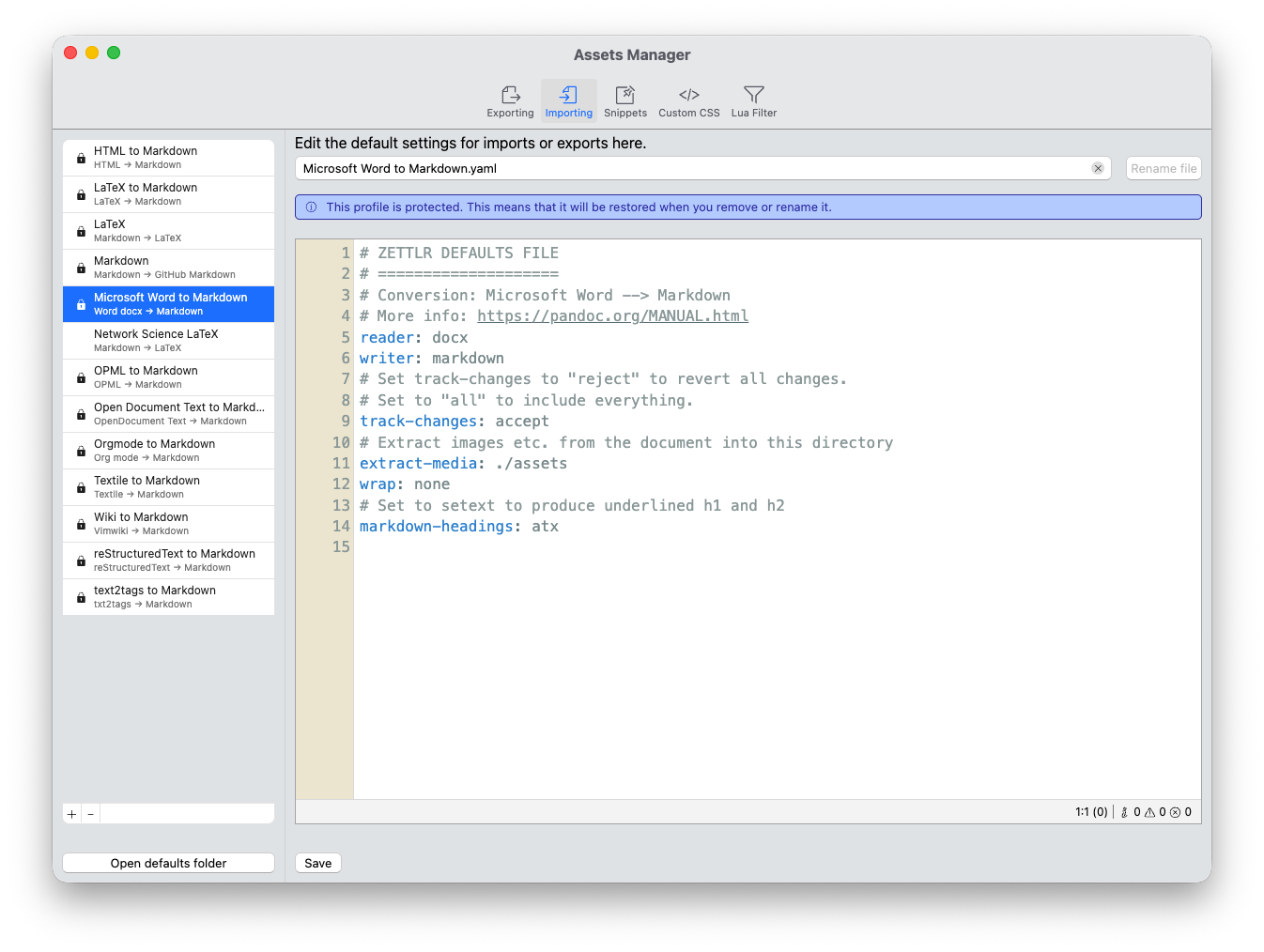Click the plus button to add profile
This screenshot has height=952, width=1264.
tap(72, 814)
